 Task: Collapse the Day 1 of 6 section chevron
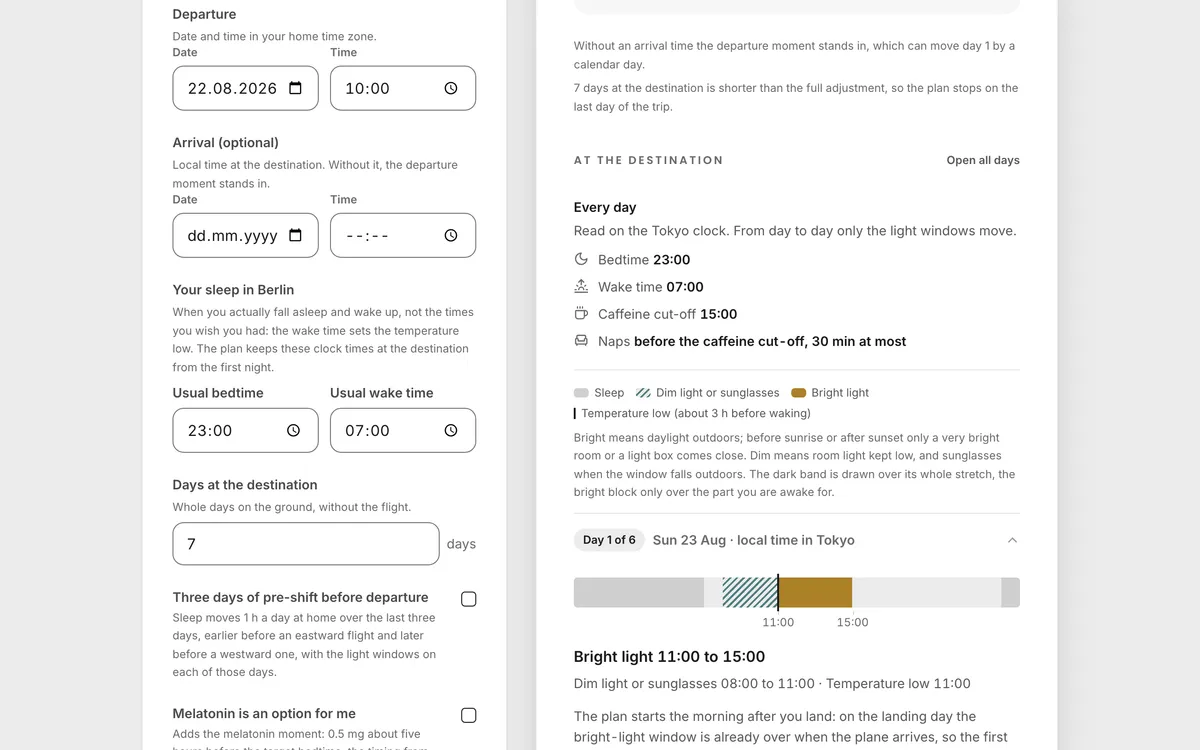coord(1012,540)
